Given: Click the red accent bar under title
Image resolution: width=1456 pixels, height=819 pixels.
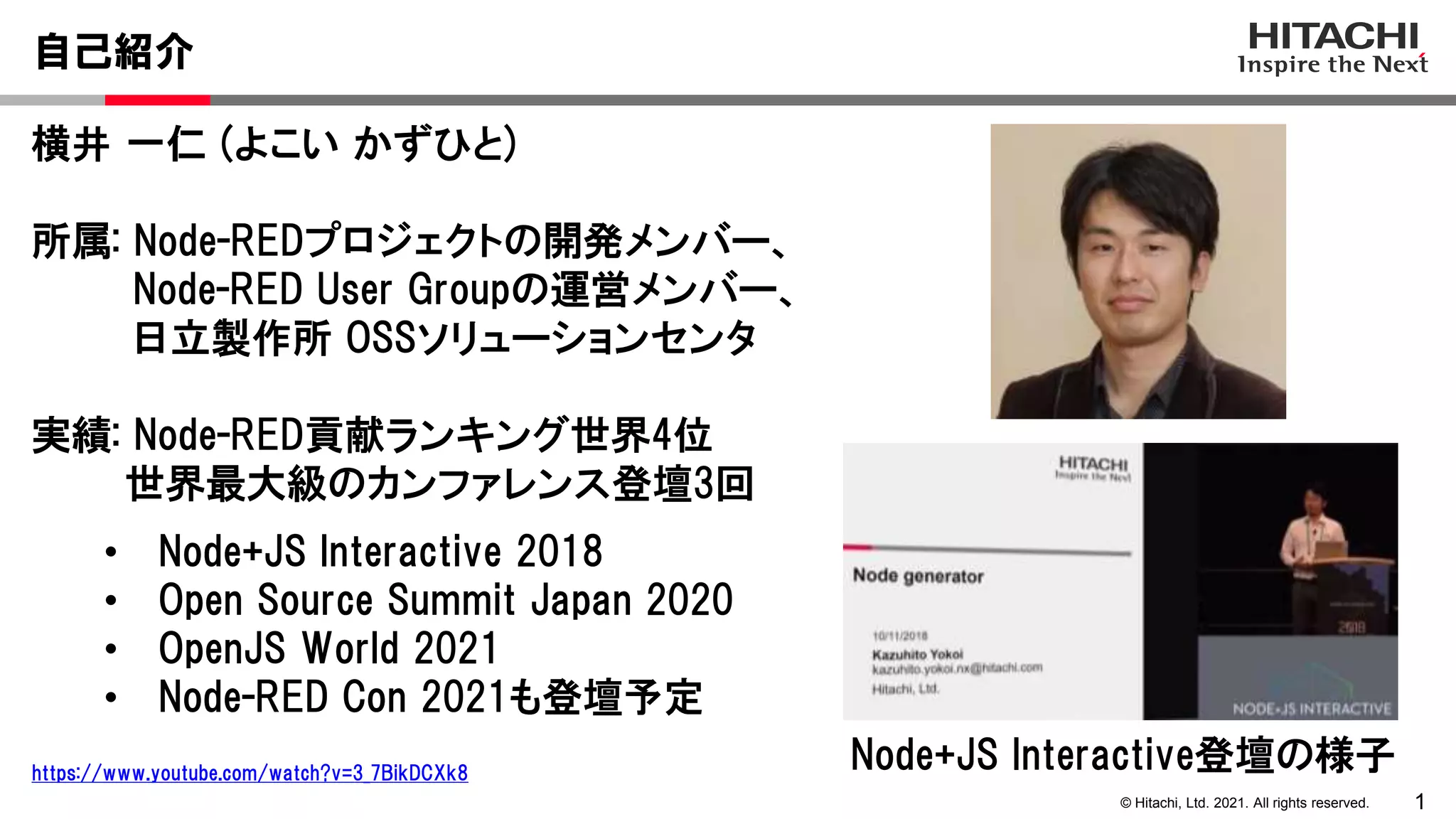Looking at the screenshot, I should [157, 100].
